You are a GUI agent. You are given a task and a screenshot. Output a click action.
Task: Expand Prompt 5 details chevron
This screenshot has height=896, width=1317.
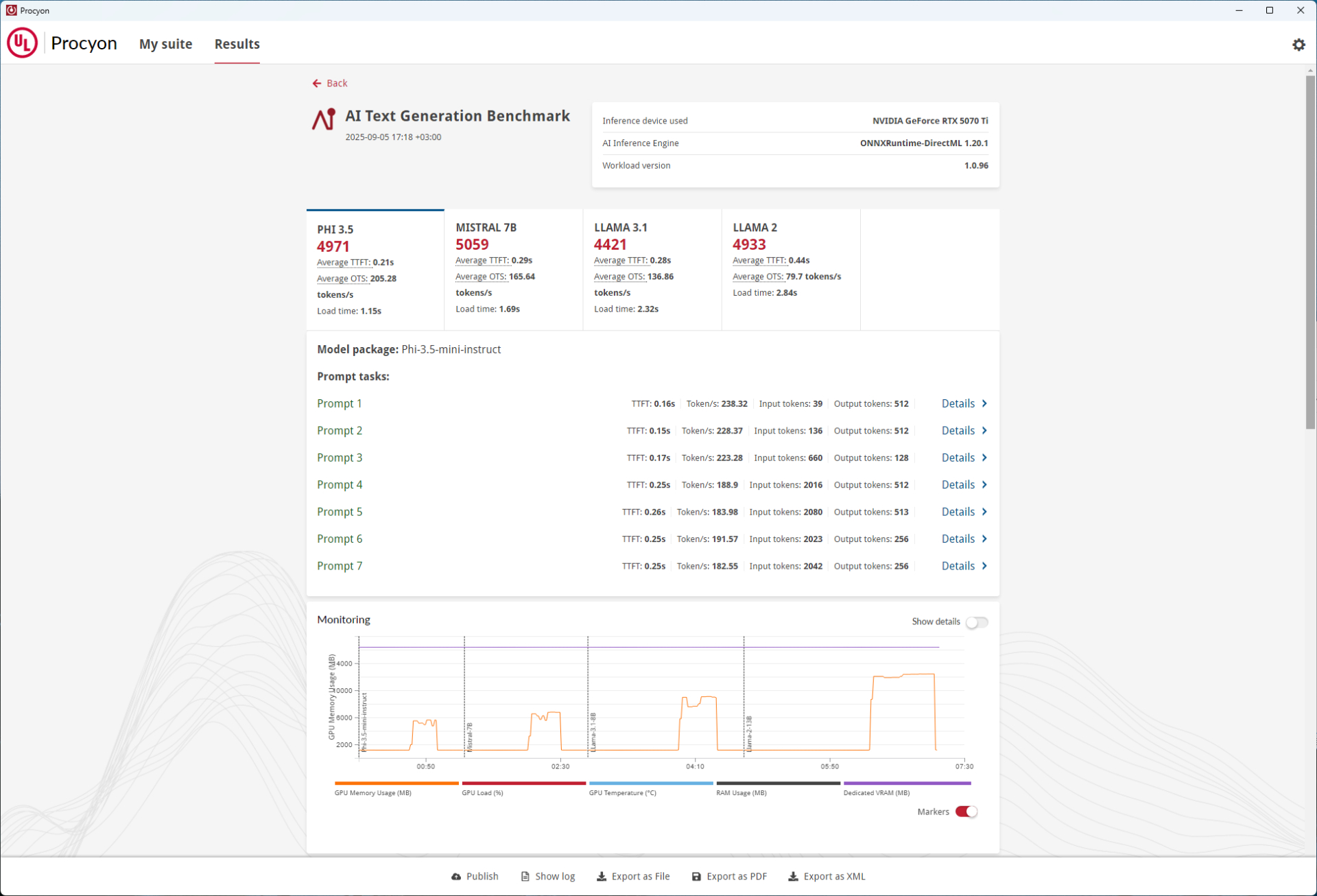coord(984,512)
